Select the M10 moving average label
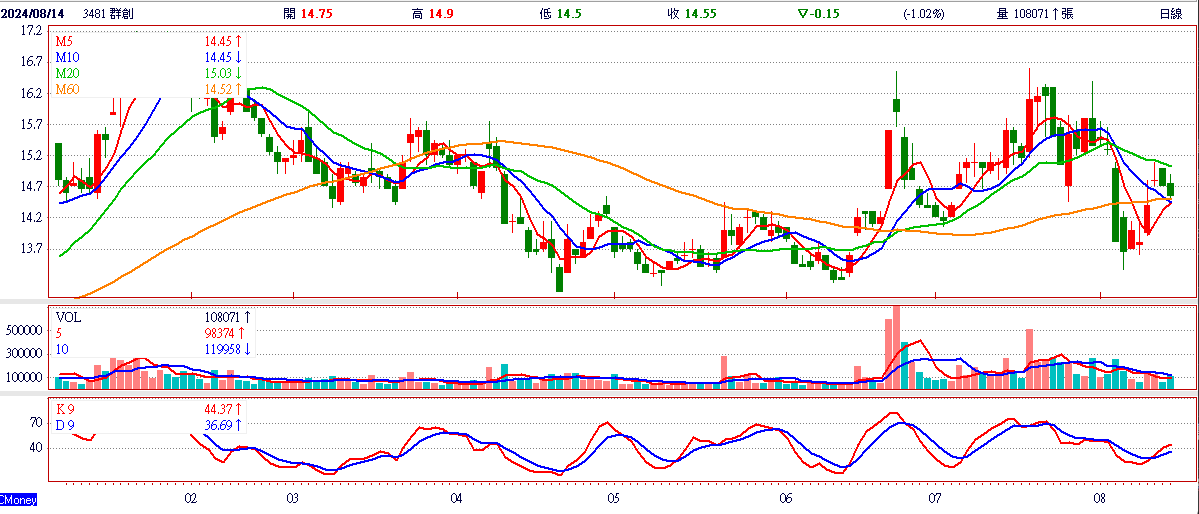Viewport: 1199px width, 514px height. pyautogui.click(x=67, y=57)
